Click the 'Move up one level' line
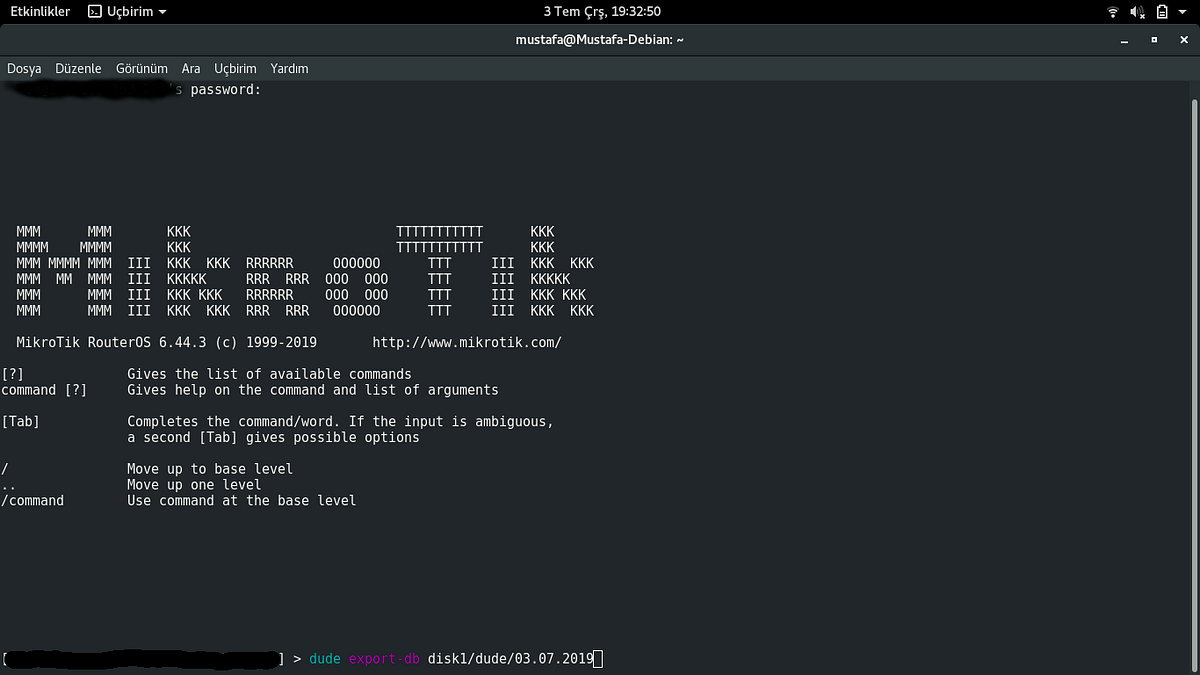This screenshot has height=675, width=1200. [194, 484]
